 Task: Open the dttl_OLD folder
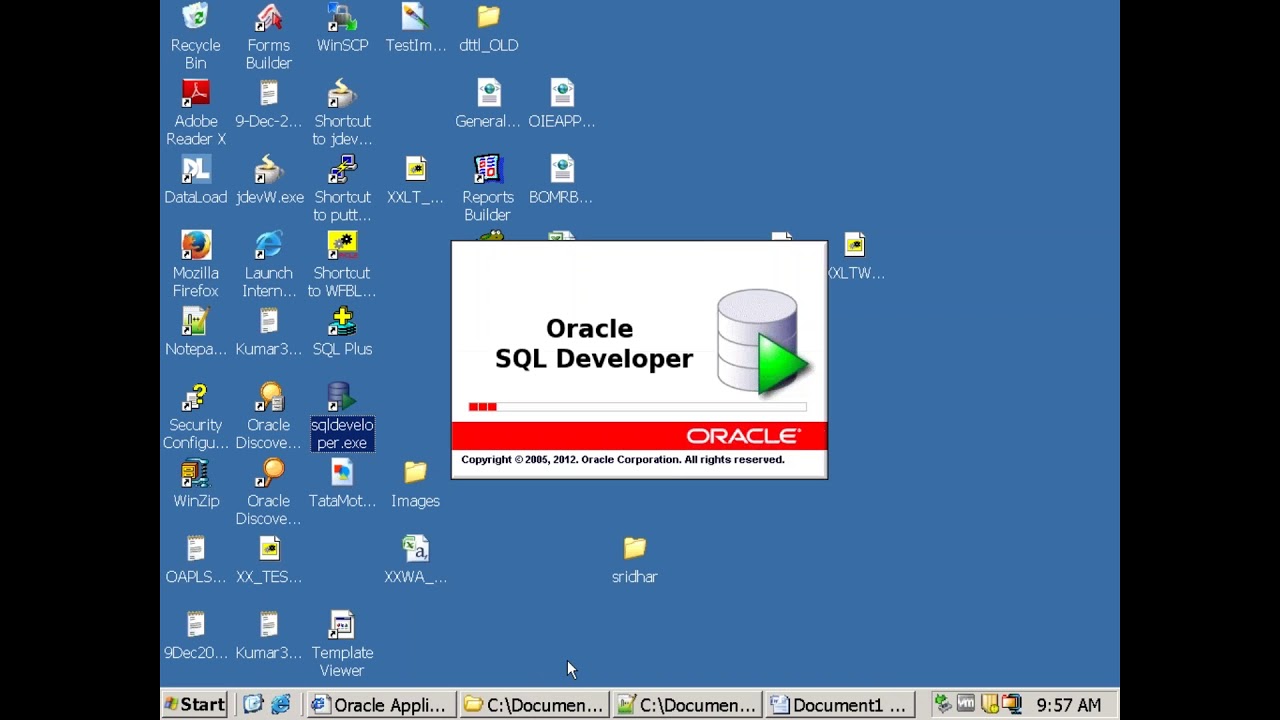tap(488, 28)
